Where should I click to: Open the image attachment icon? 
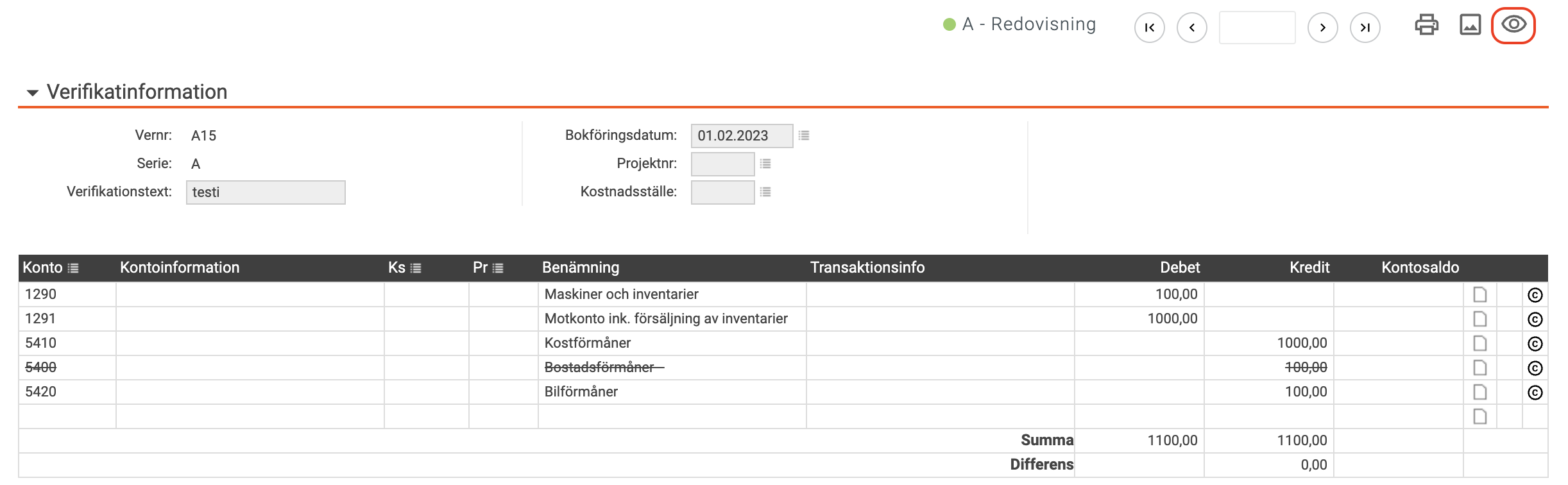pos(1470,25)
